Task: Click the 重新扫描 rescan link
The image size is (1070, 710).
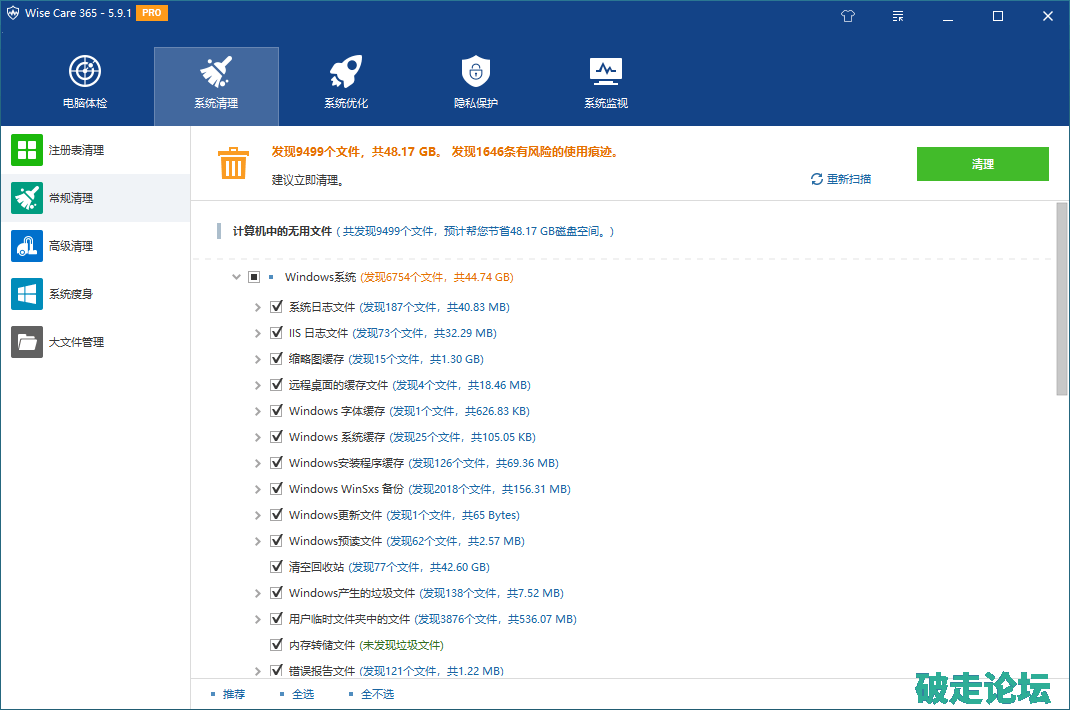Action: pos(840,179)
